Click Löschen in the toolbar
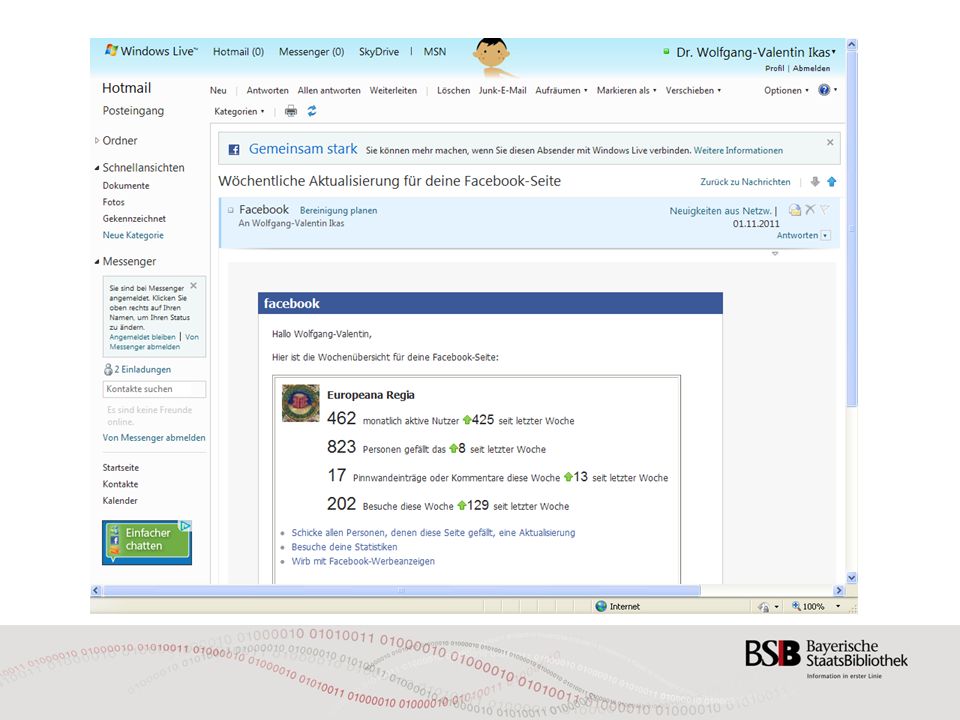Viewport: 960px width, 720px height. 454,90
